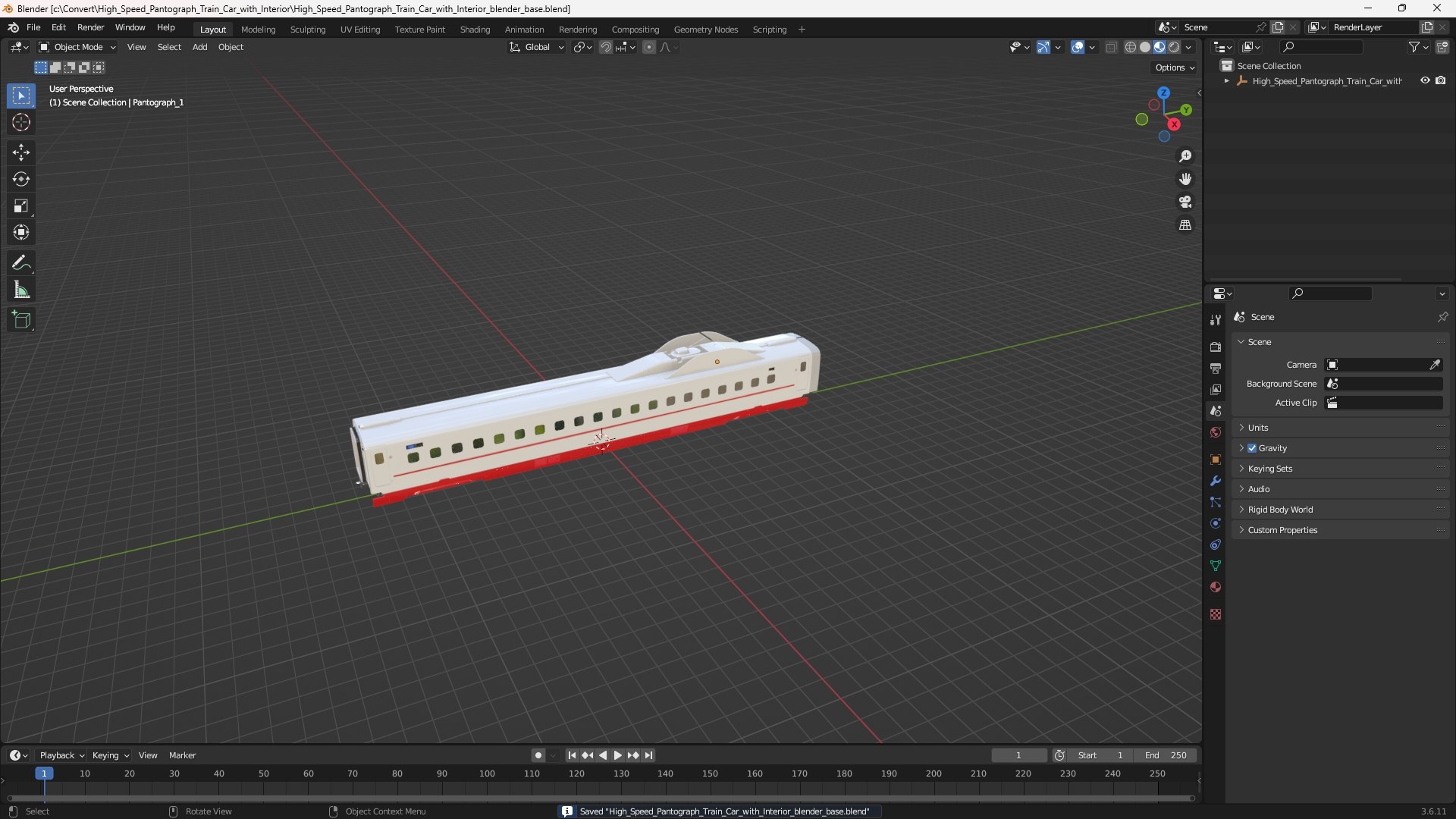
Task: Select the Annotate tool
Action: point(21,263)
